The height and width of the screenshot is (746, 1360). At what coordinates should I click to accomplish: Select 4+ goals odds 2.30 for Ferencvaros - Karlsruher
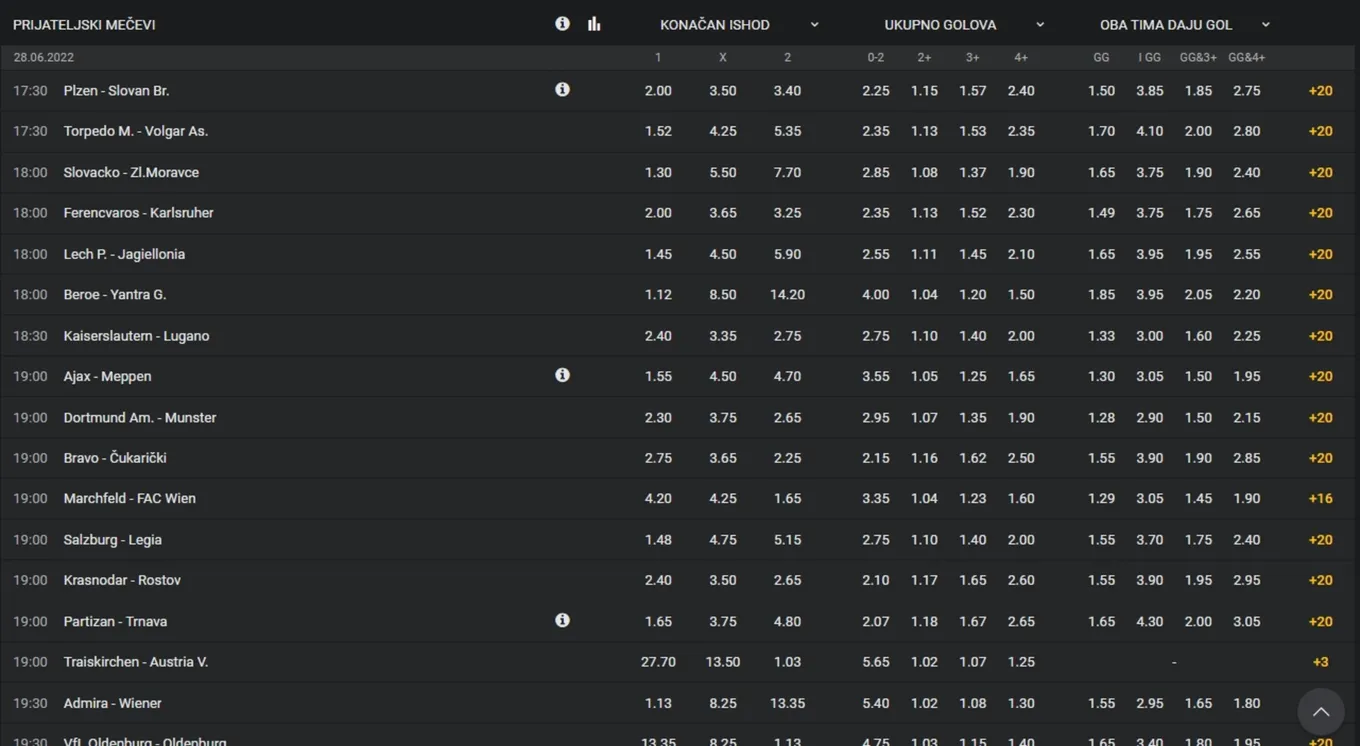[1021, 213]
